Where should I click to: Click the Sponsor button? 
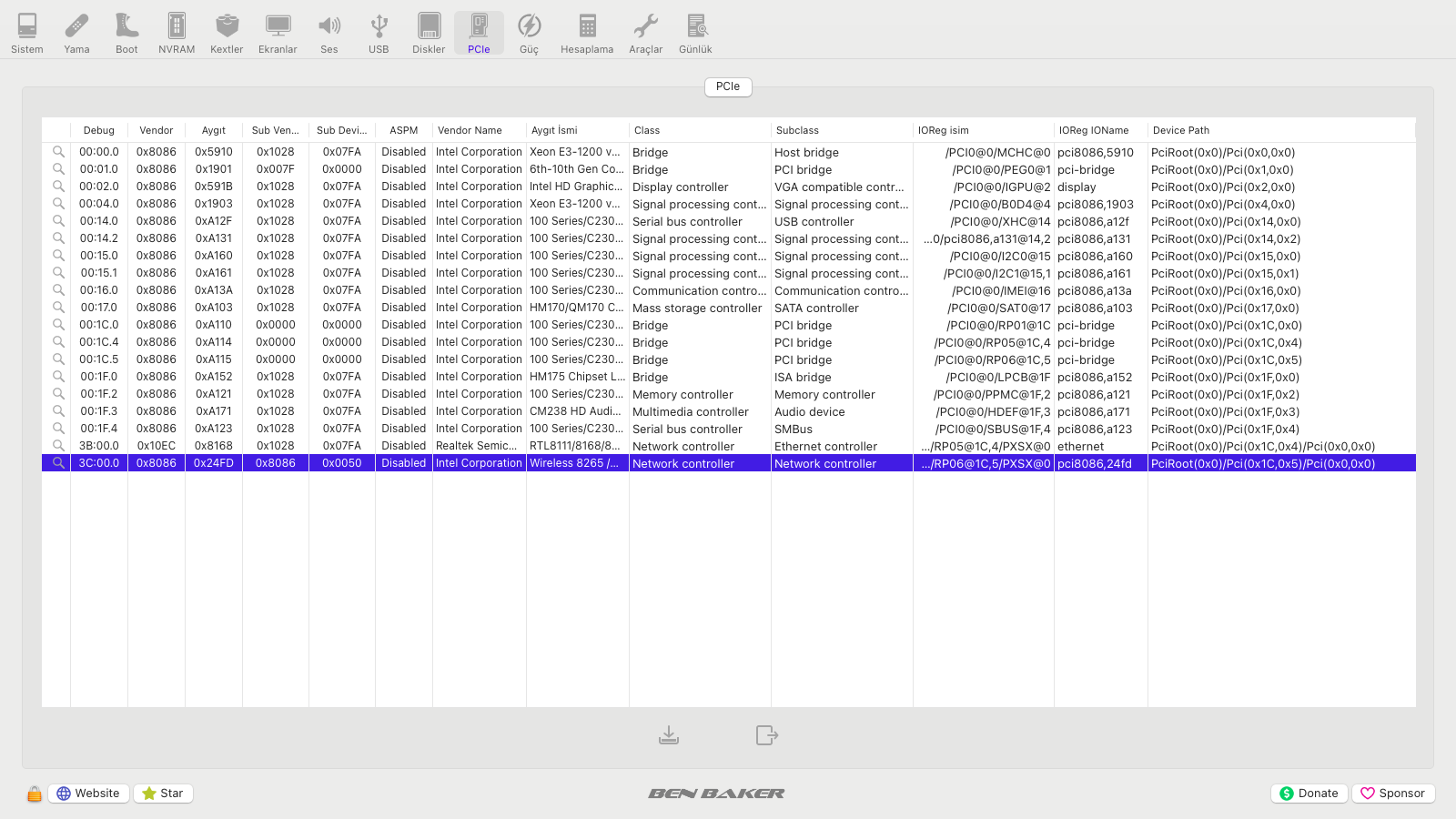tap(1393, 794)
